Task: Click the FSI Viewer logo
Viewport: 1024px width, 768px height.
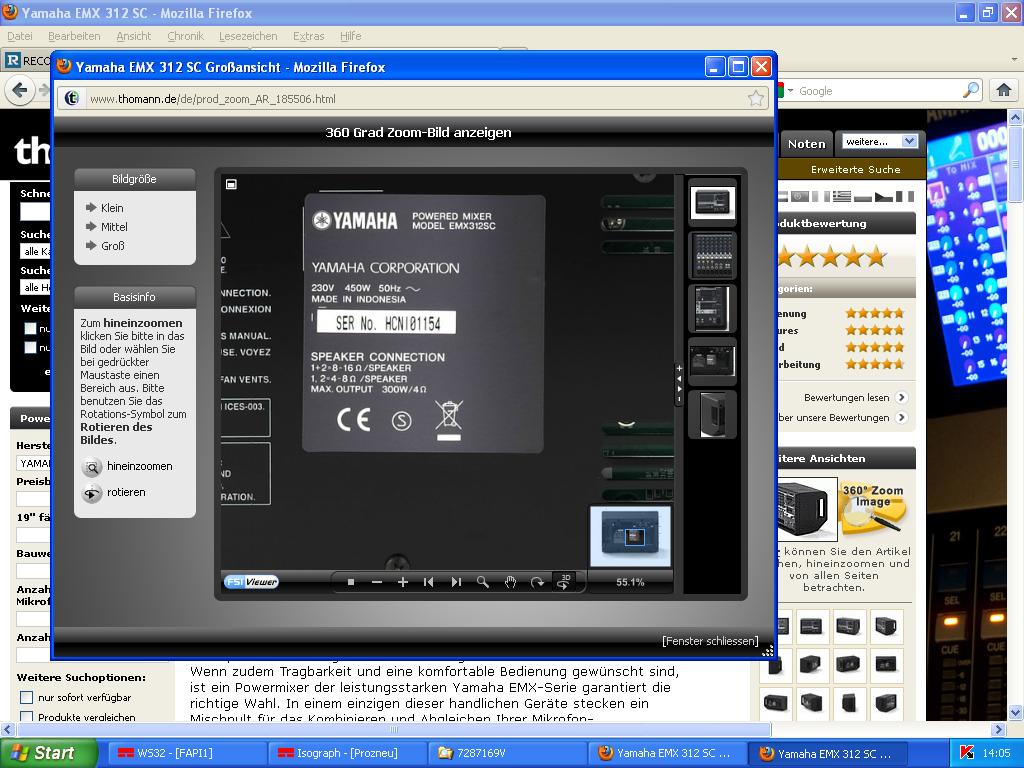Action: (x=251, y=582)
